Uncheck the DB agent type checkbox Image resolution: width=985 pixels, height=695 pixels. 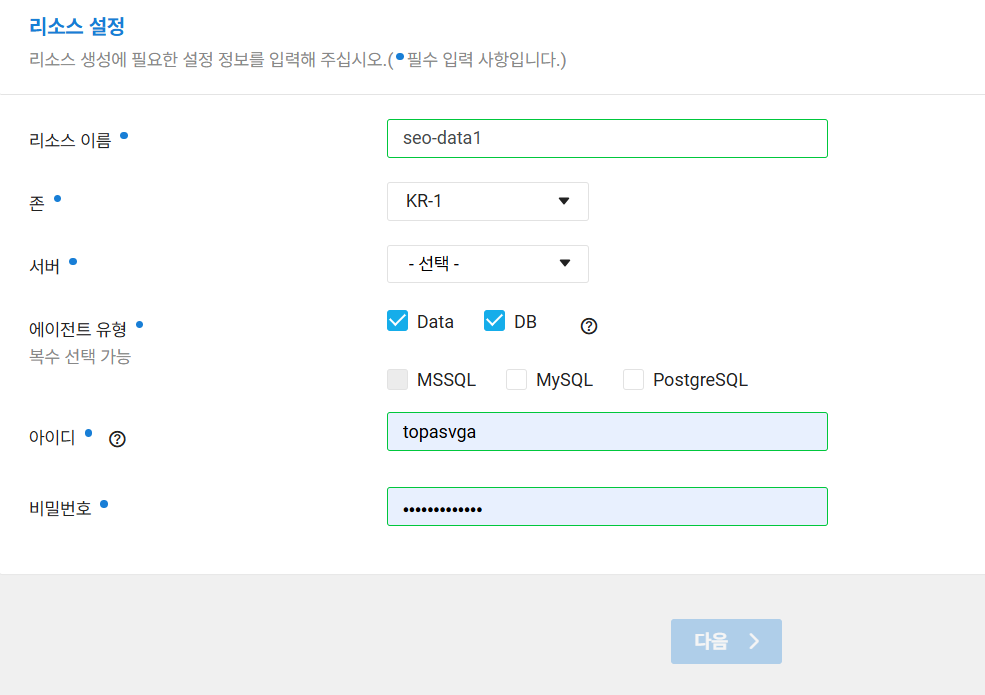(494, 321)
